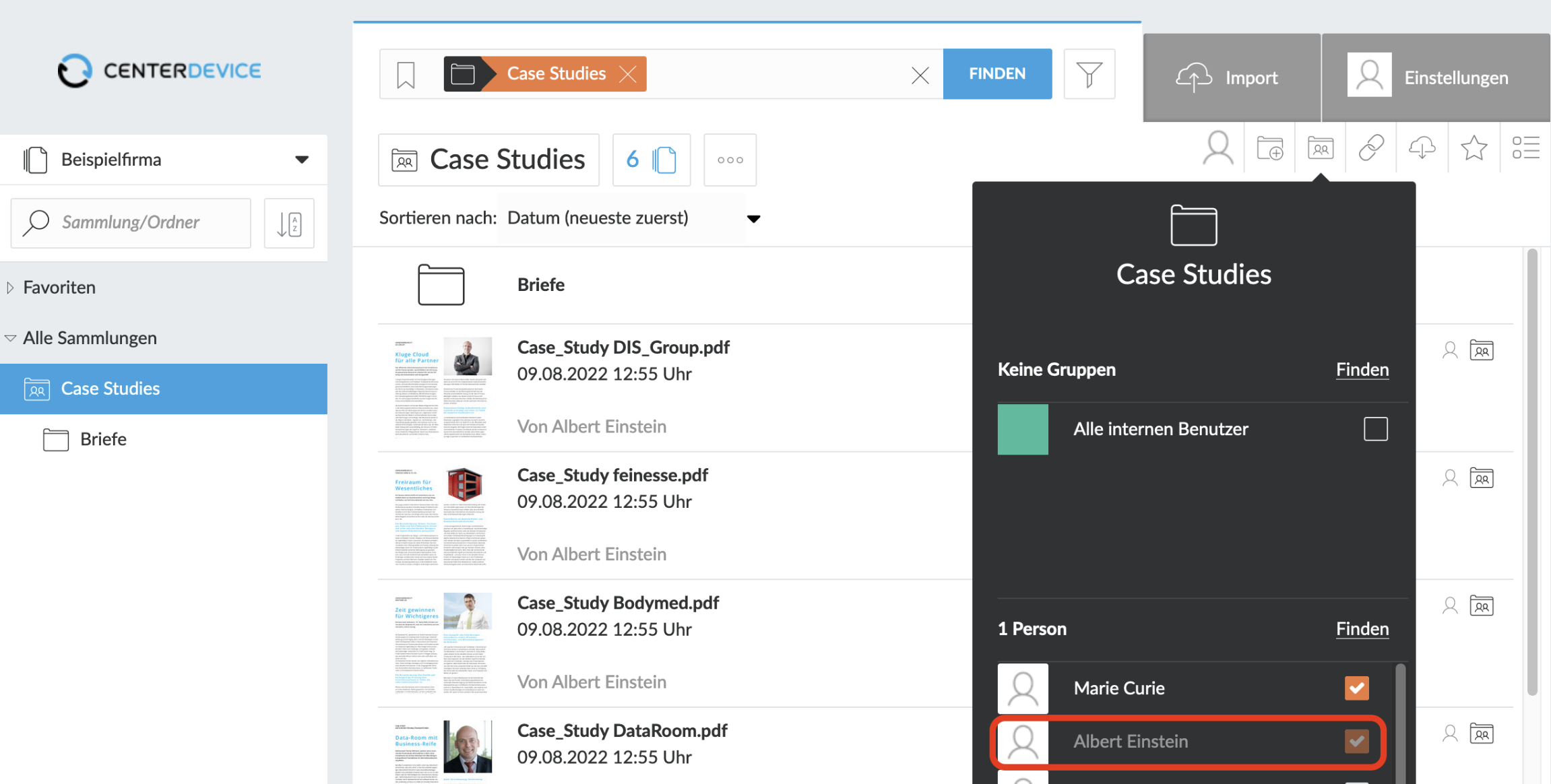
Task: Click Marie Curie avatar icon
Action: [x=1023, y=688]
